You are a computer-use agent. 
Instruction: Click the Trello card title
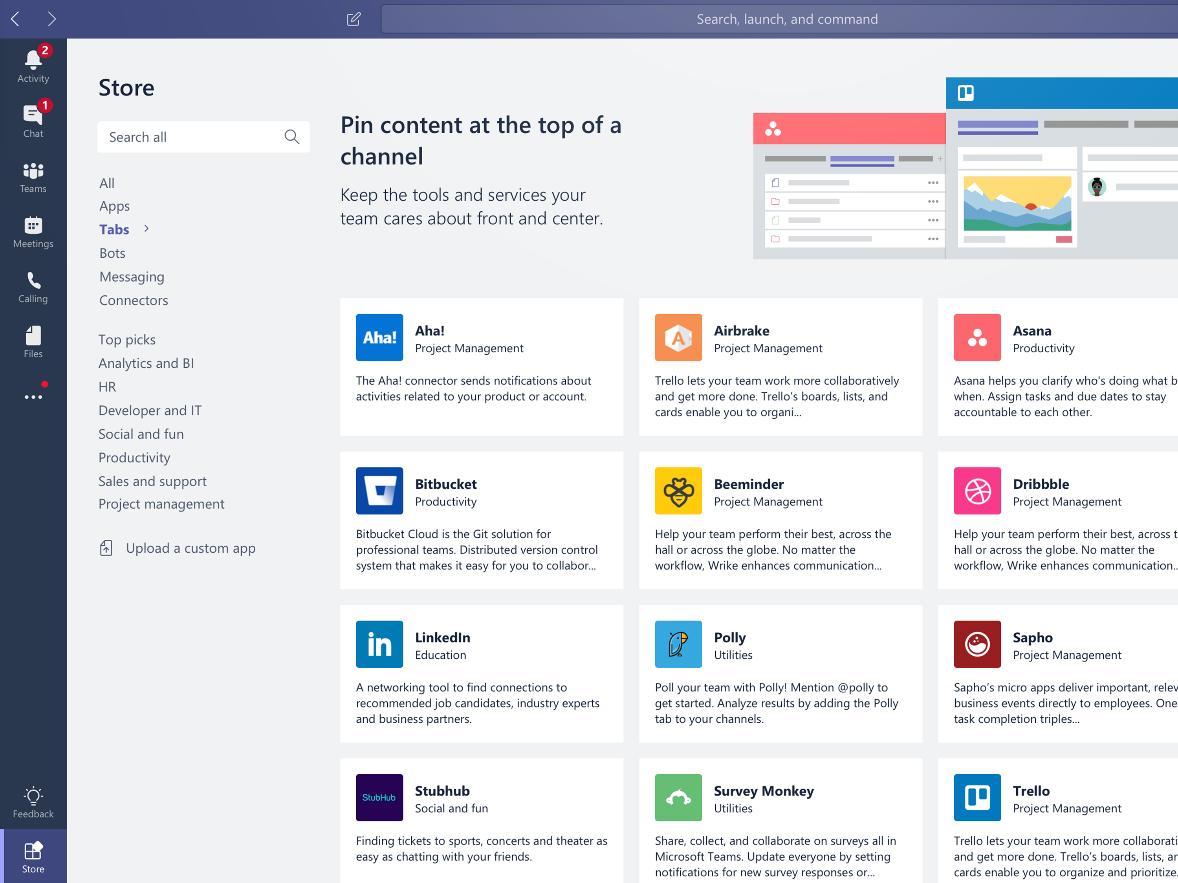point(1031,791)
